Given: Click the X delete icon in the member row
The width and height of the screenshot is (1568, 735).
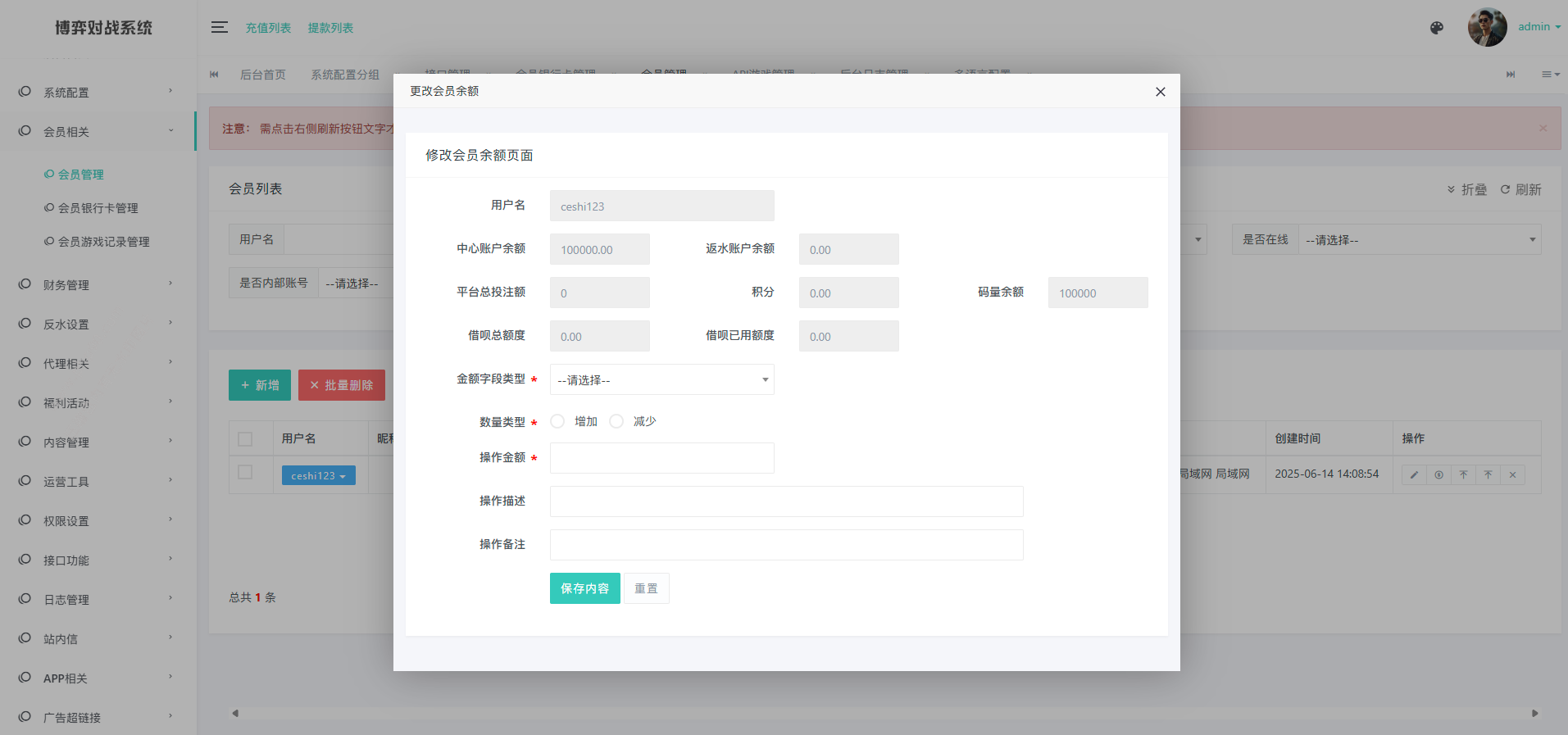Looking at the screenshot, I should [x=1512, y=474].
